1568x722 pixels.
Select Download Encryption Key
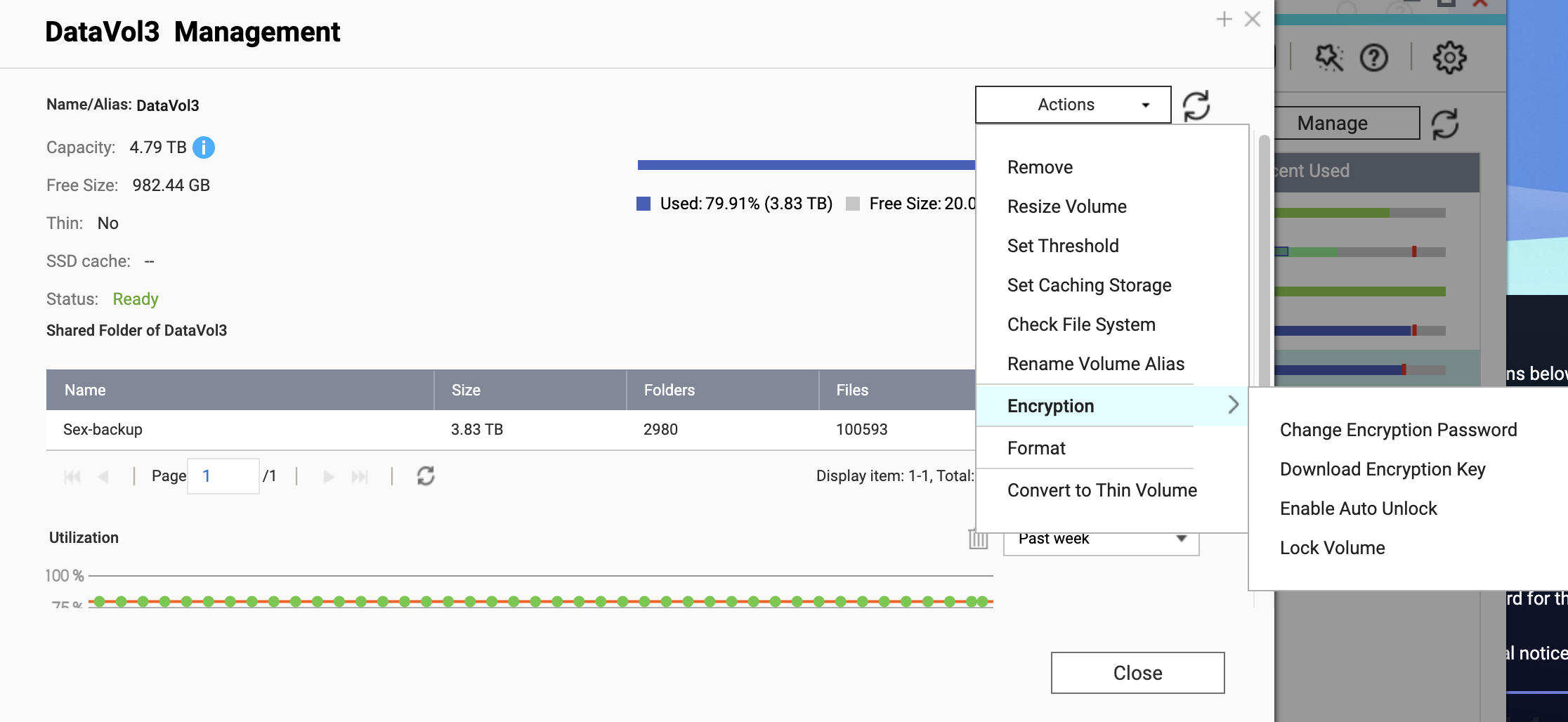pyautogui.click(x=1382, y=469)
